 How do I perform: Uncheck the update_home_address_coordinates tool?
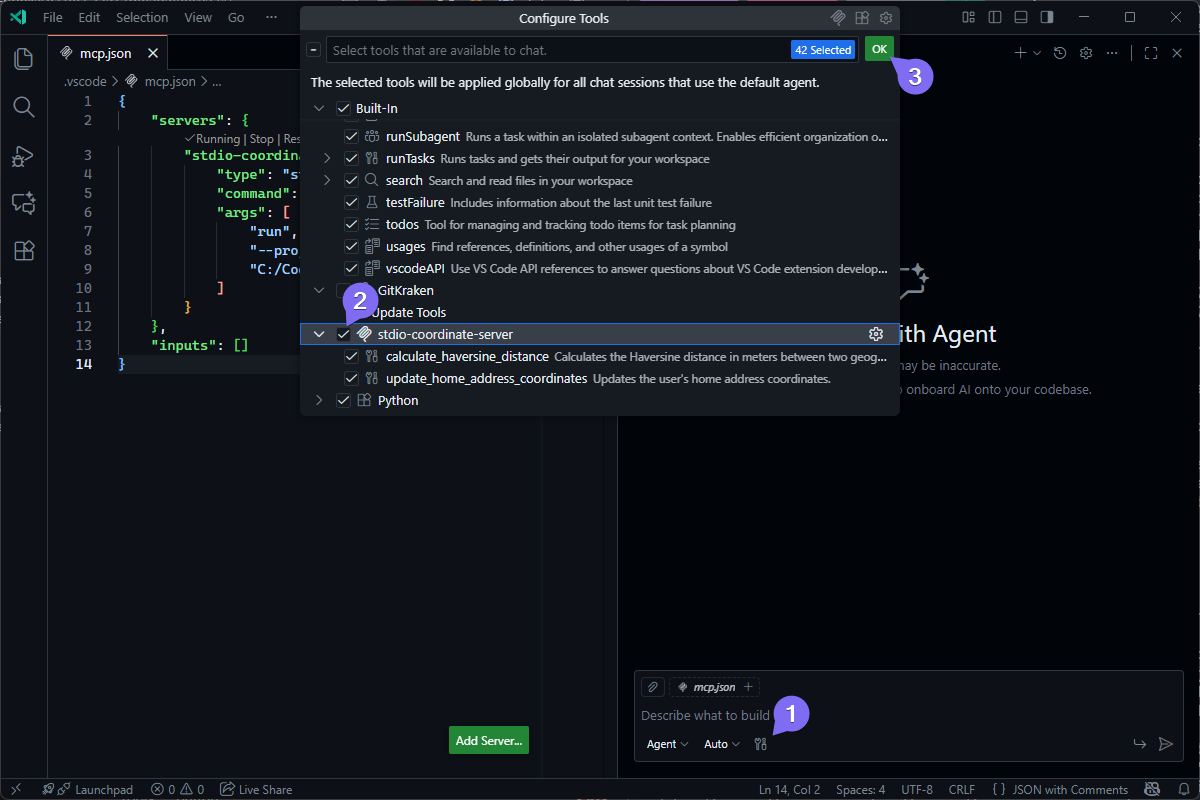point(351,378)
